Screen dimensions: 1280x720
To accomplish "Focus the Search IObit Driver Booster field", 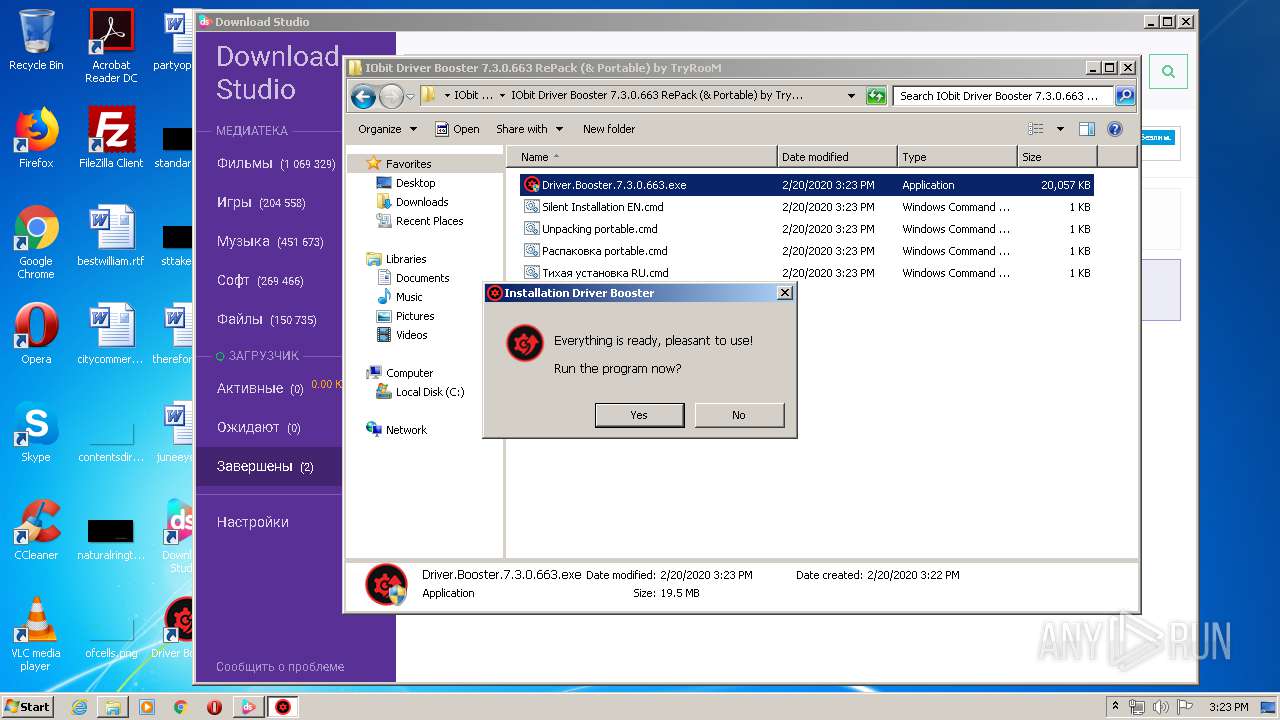I will click(1003, 96).
